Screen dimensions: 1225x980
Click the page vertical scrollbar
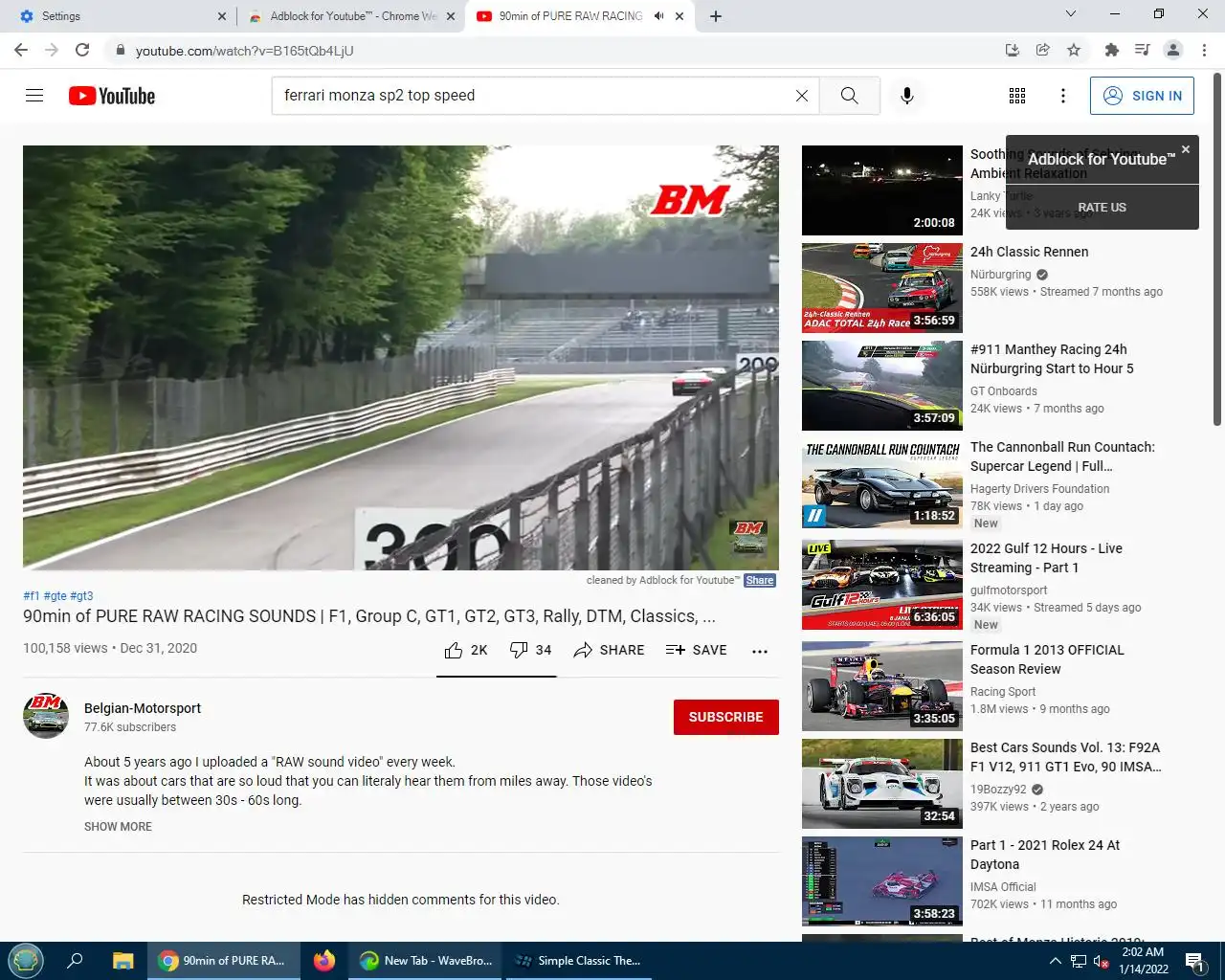pyautogui.click(x=1217, y=249)
